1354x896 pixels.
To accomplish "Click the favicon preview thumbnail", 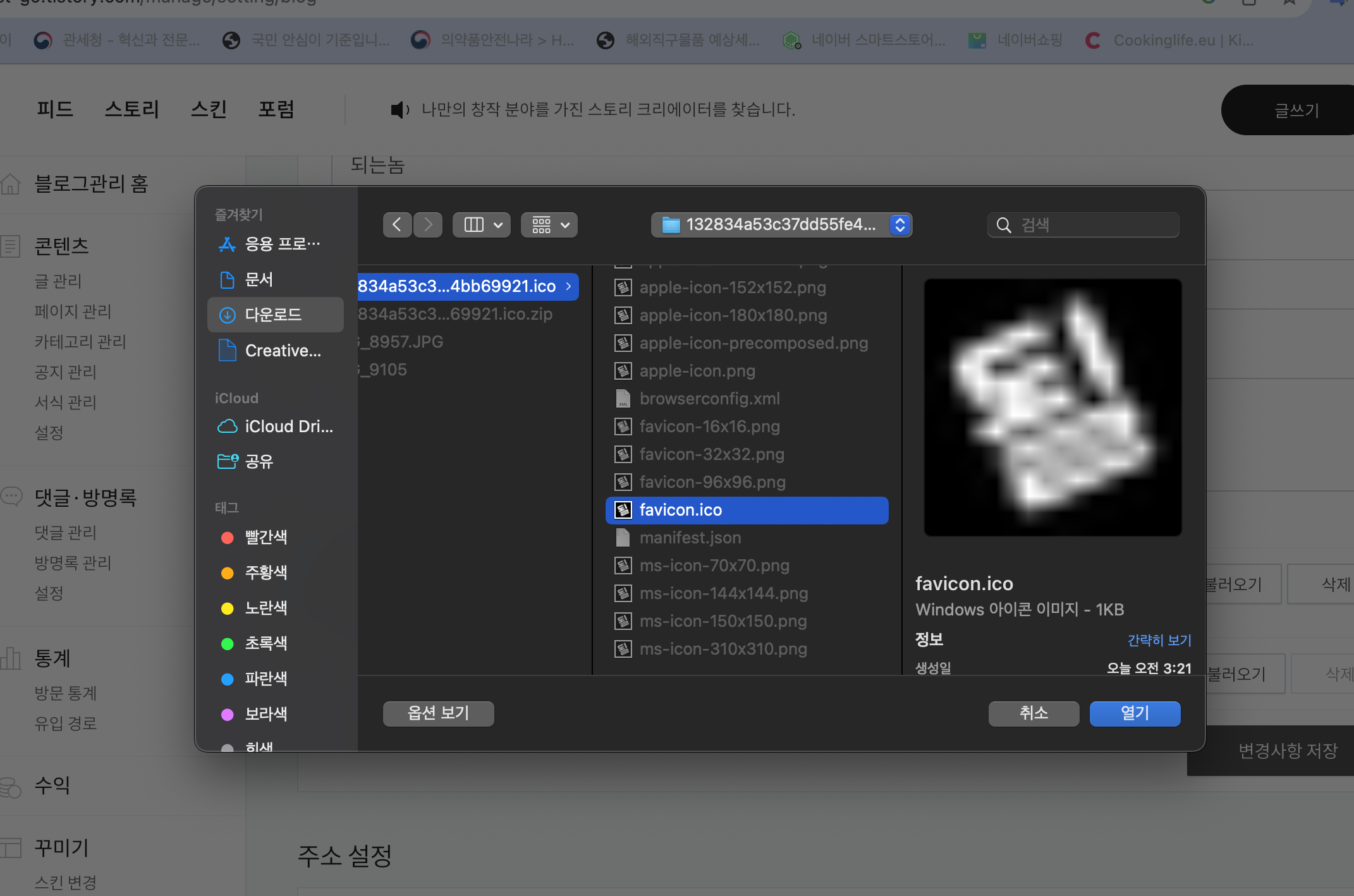I will (x=1052, y=408).
